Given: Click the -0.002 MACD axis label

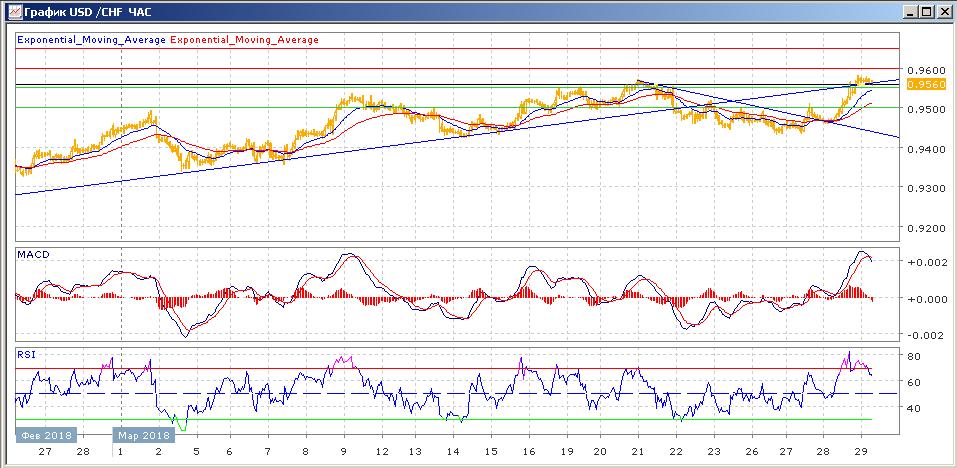Looking at the screenshot, I should coord(927,336).
